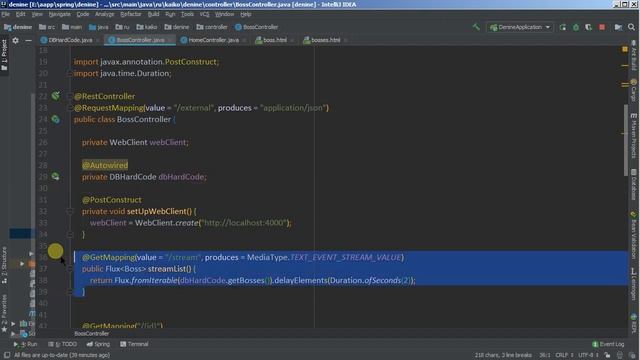
Task: Collapse the setUpWebClient method fold marker
Action: (70, 211)
